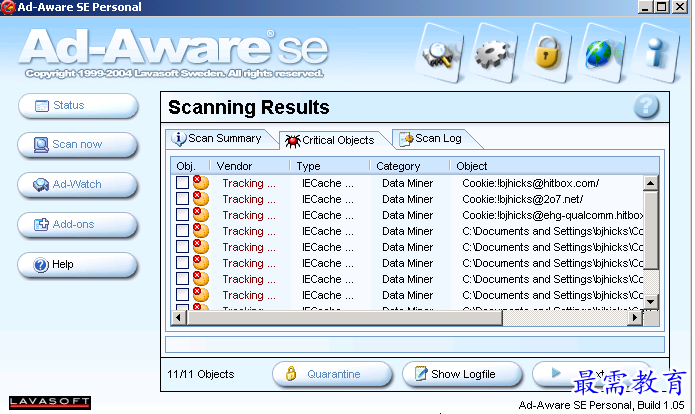Screen dimensions: 695x414
Task: Select the 'Cookie:!bjhicks@ehg-qualcomm.hitbox' entry
Action: [x=552, y=215]
